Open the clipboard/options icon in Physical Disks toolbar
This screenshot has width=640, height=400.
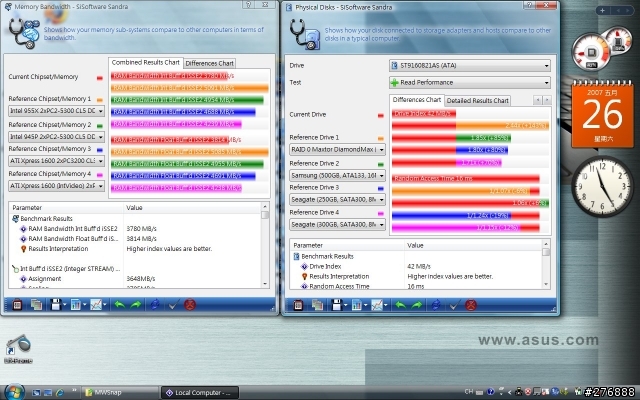pos(298,305)
